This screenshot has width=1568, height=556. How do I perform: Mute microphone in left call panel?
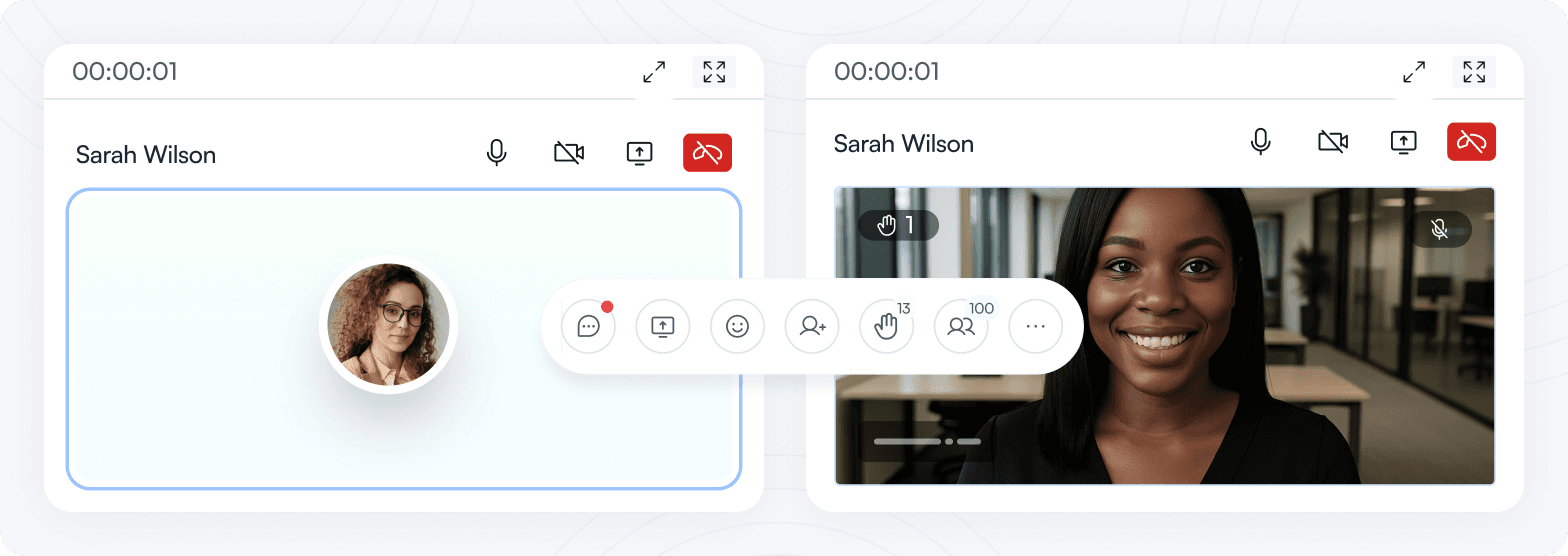(496, 153)
